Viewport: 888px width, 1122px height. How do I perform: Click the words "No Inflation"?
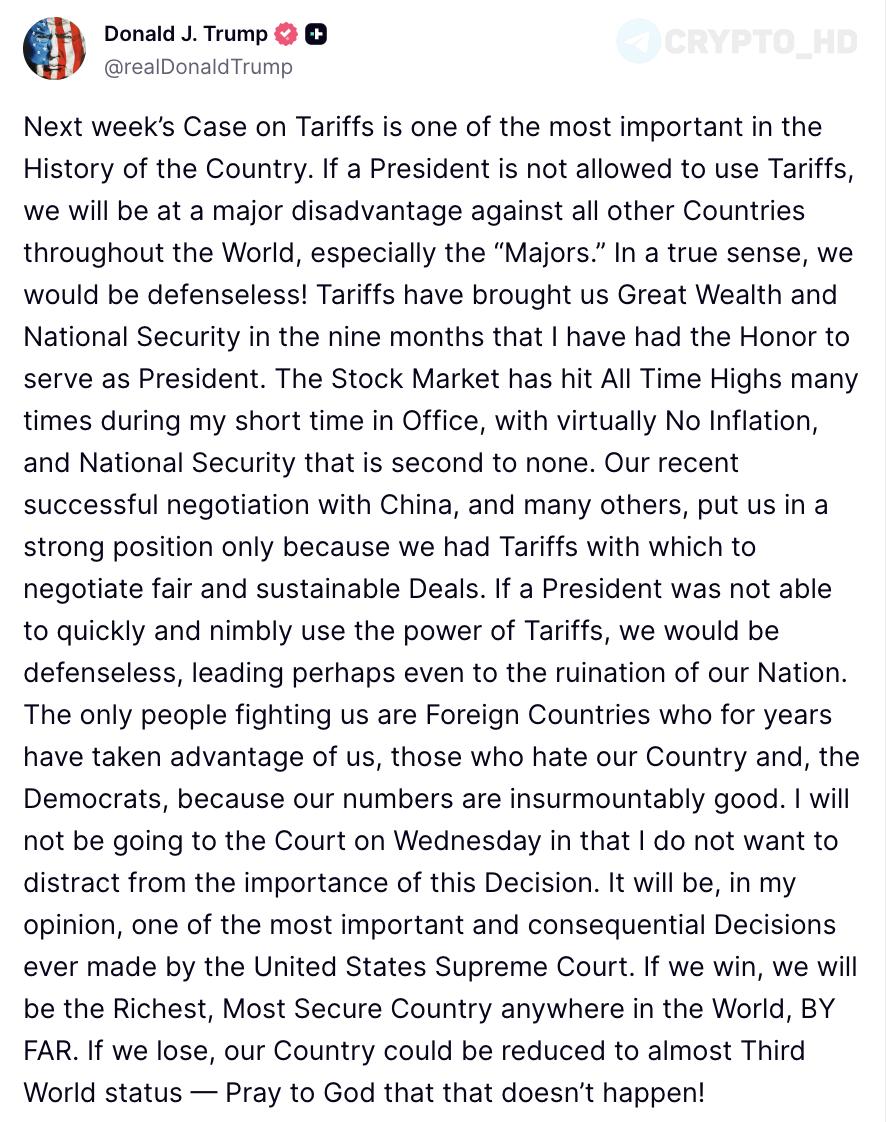(x=741, y=421)
